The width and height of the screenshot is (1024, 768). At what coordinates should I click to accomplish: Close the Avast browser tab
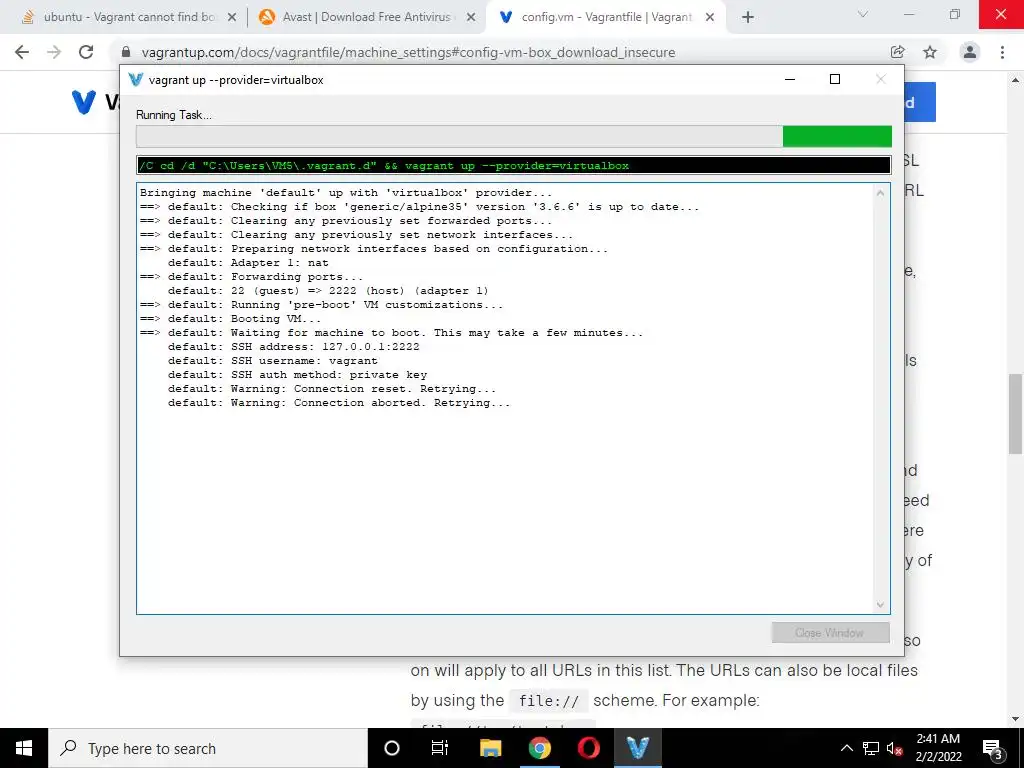[471, 18]
